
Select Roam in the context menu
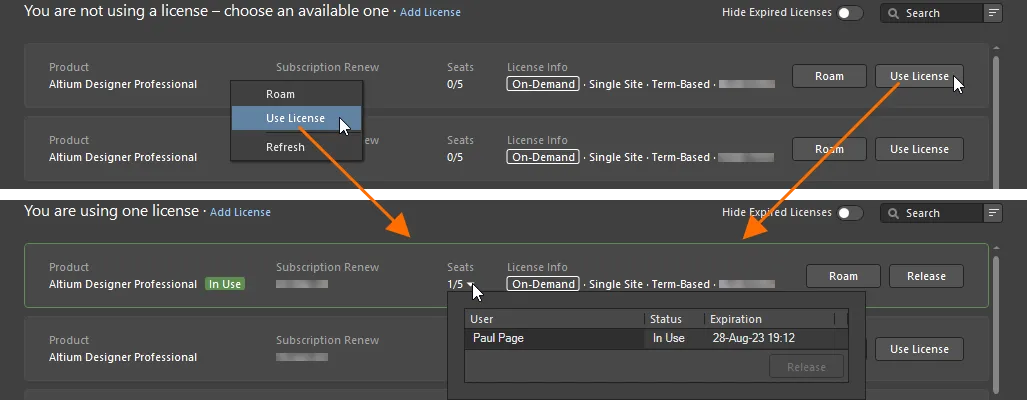[x=296, y=94]
